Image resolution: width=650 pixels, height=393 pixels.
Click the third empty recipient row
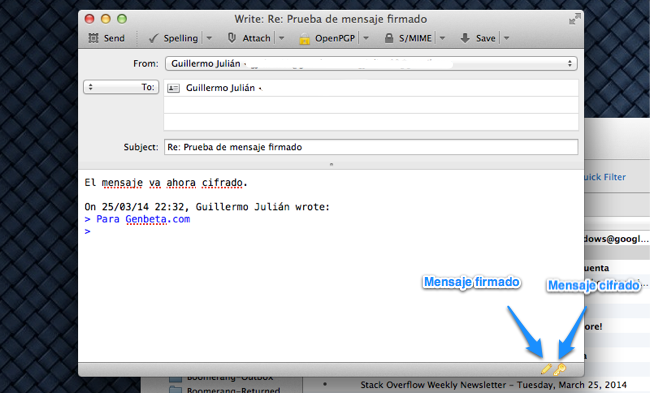tap(371, 122)
